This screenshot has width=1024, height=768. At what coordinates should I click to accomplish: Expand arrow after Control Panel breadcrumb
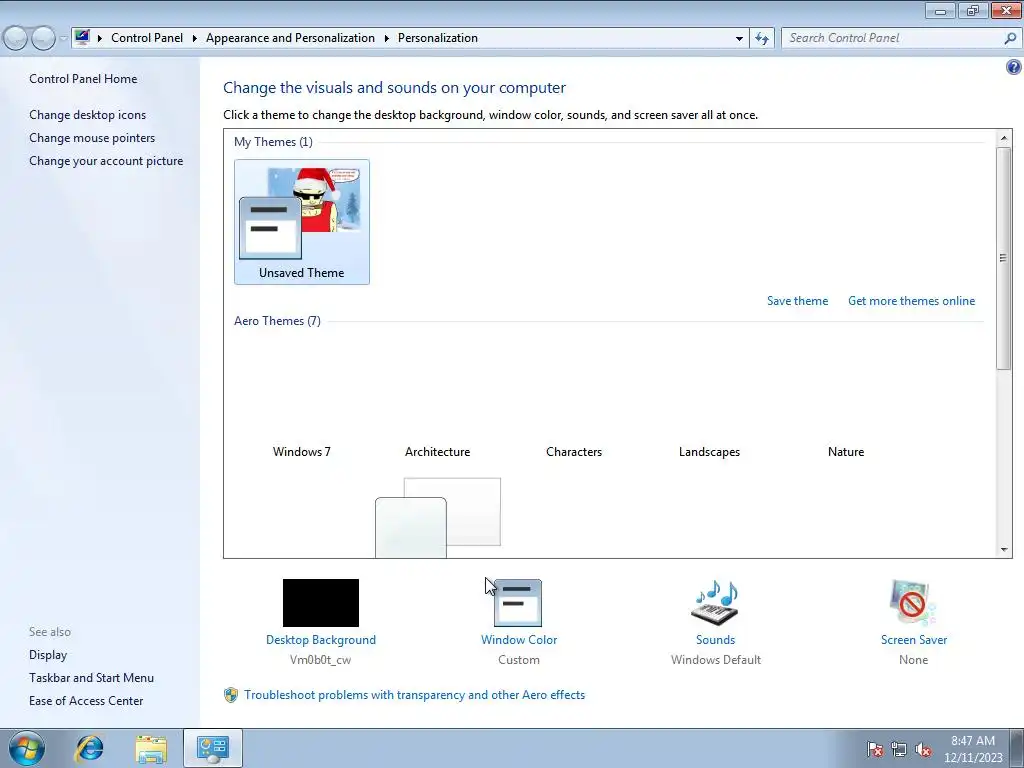tap(195, 38)
